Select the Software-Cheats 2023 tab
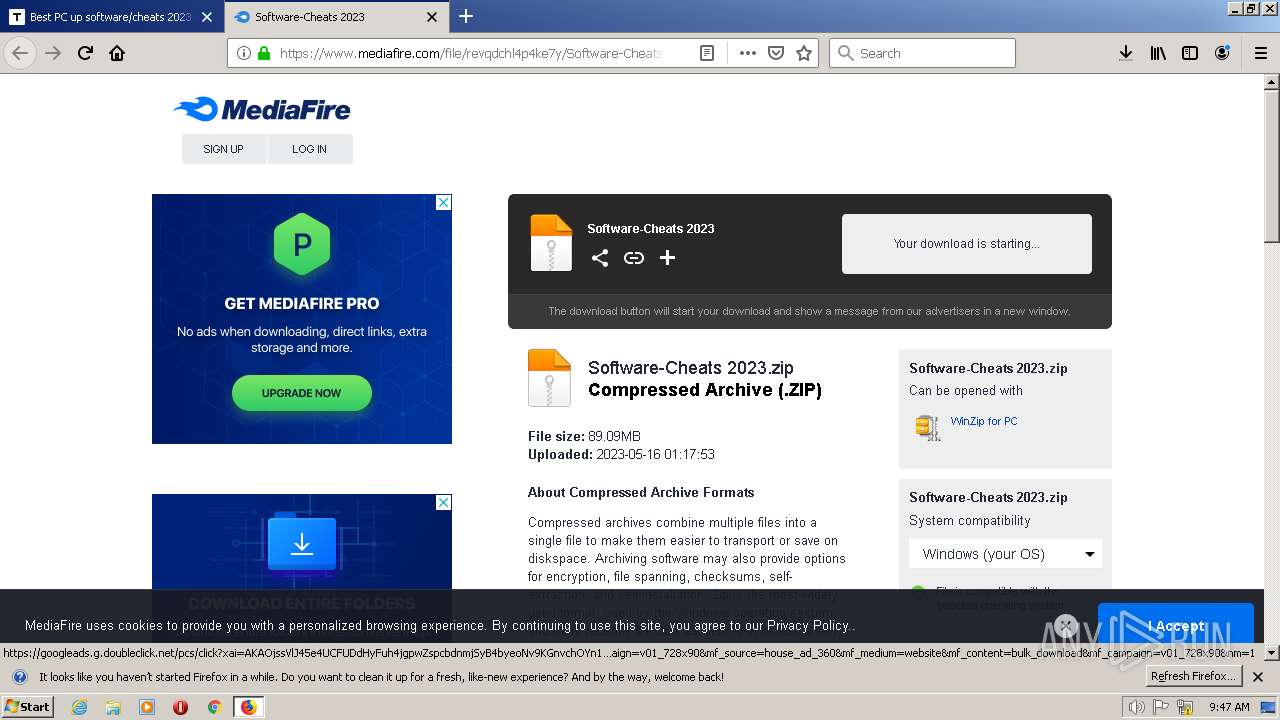Image resolution: width=1280 pixels, height=720 pixels. click(x=337, y=17)
